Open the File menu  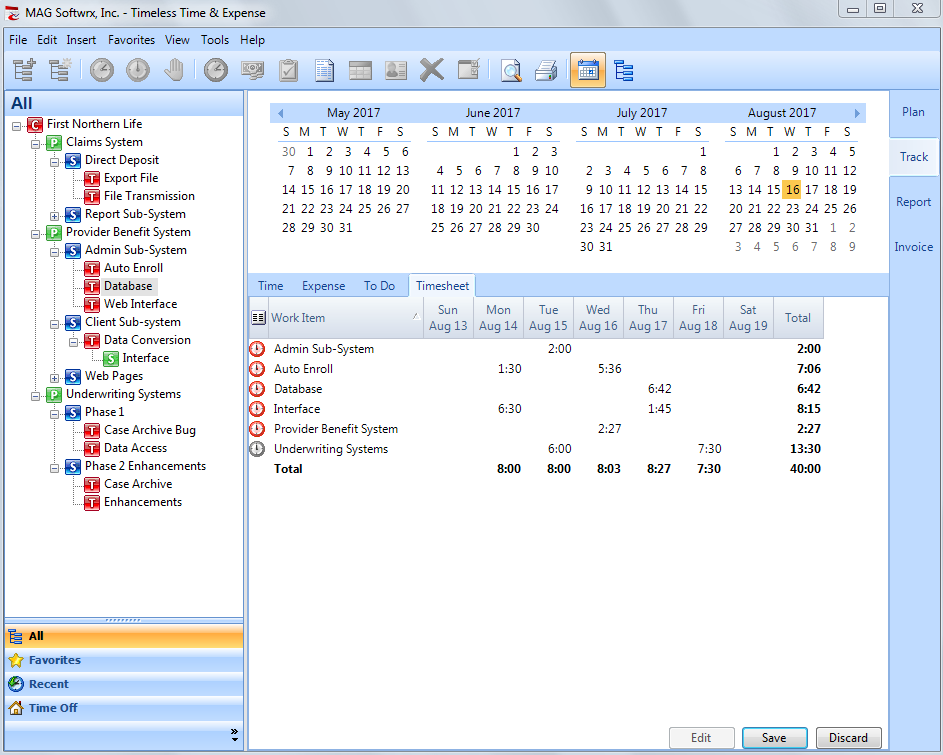18,40
